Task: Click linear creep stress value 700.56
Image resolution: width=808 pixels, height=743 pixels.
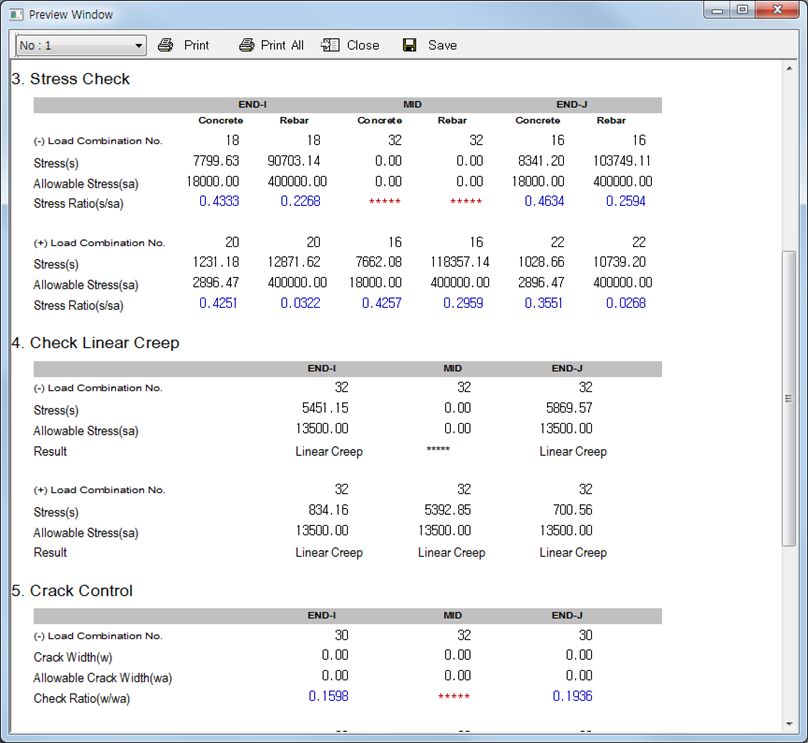Action: click(x=573, y=510)
